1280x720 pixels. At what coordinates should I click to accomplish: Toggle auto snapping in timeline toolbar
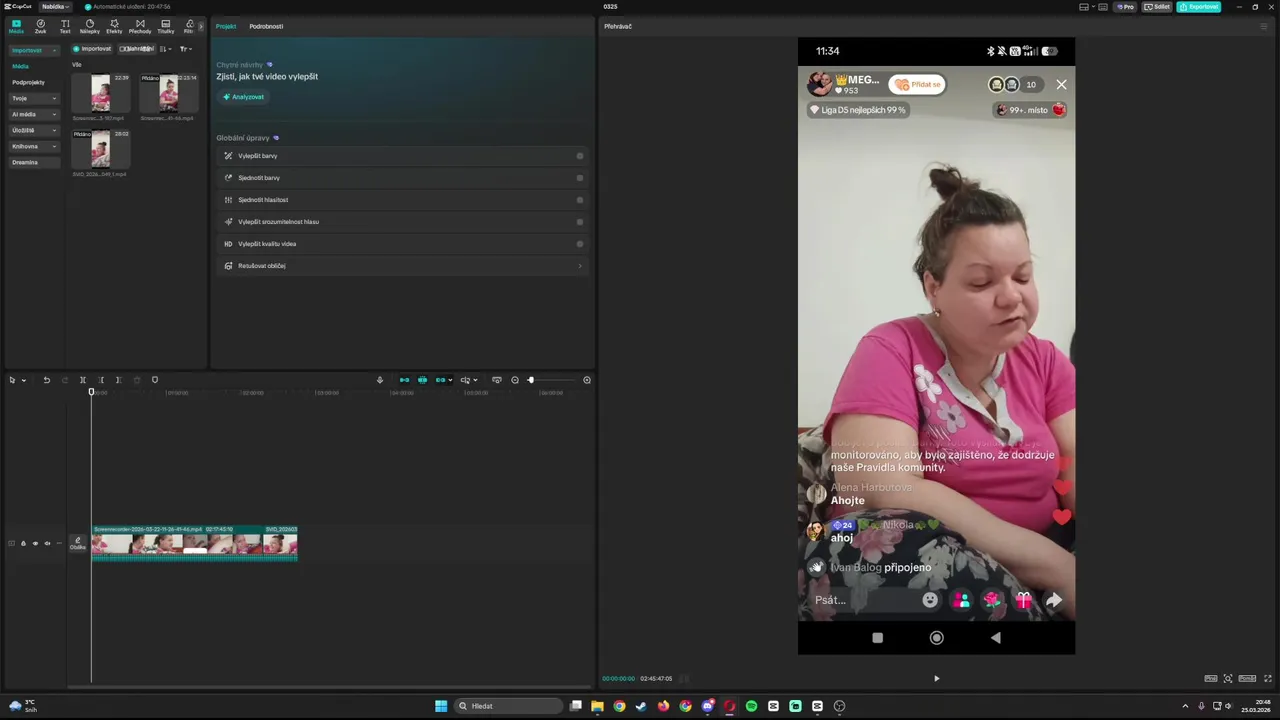click(422, 380)
